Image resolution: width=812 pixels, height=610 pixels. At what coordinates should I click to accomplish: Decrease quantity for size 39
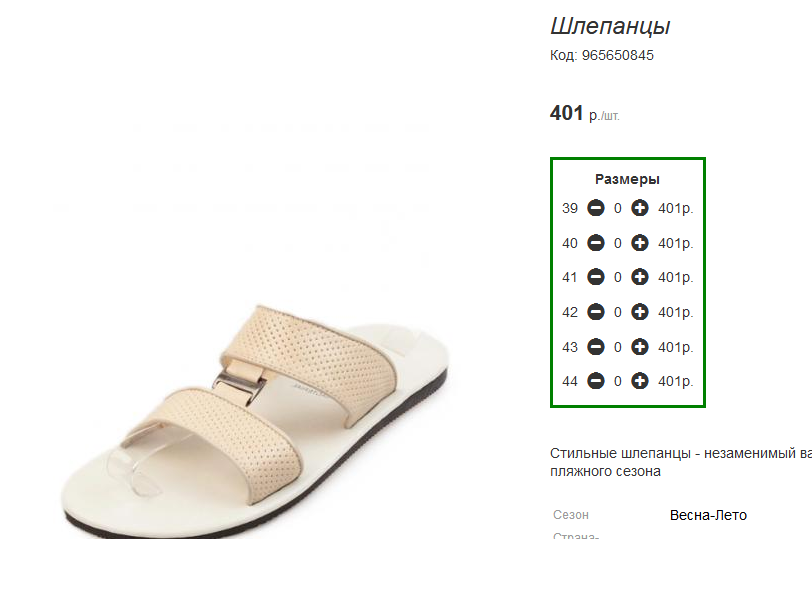click(x=595, y=208)
